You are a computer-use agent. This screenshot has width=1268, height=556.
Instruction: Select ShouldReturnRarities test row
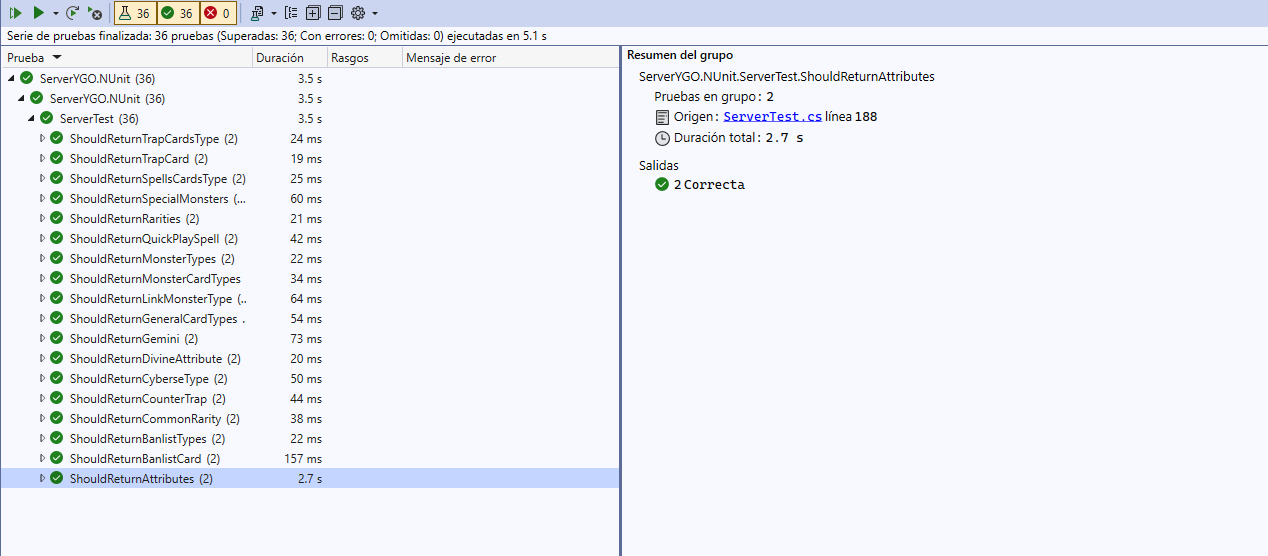310,218
